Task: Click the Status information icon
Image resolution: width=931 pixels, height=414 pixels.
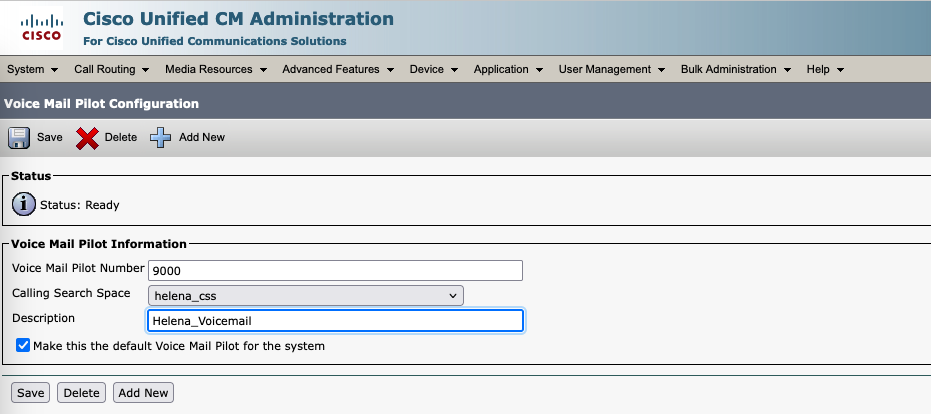Action: [x=24, y=205]
